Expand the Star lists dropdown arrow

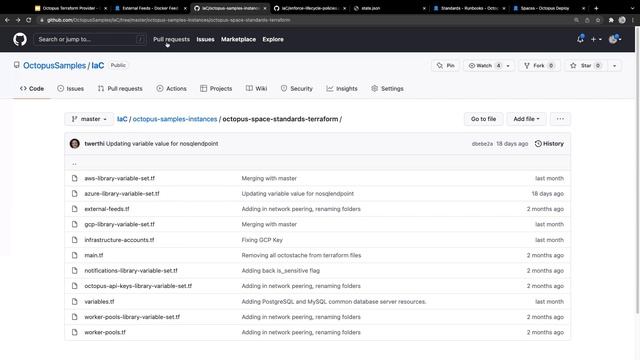coord(614,65)
